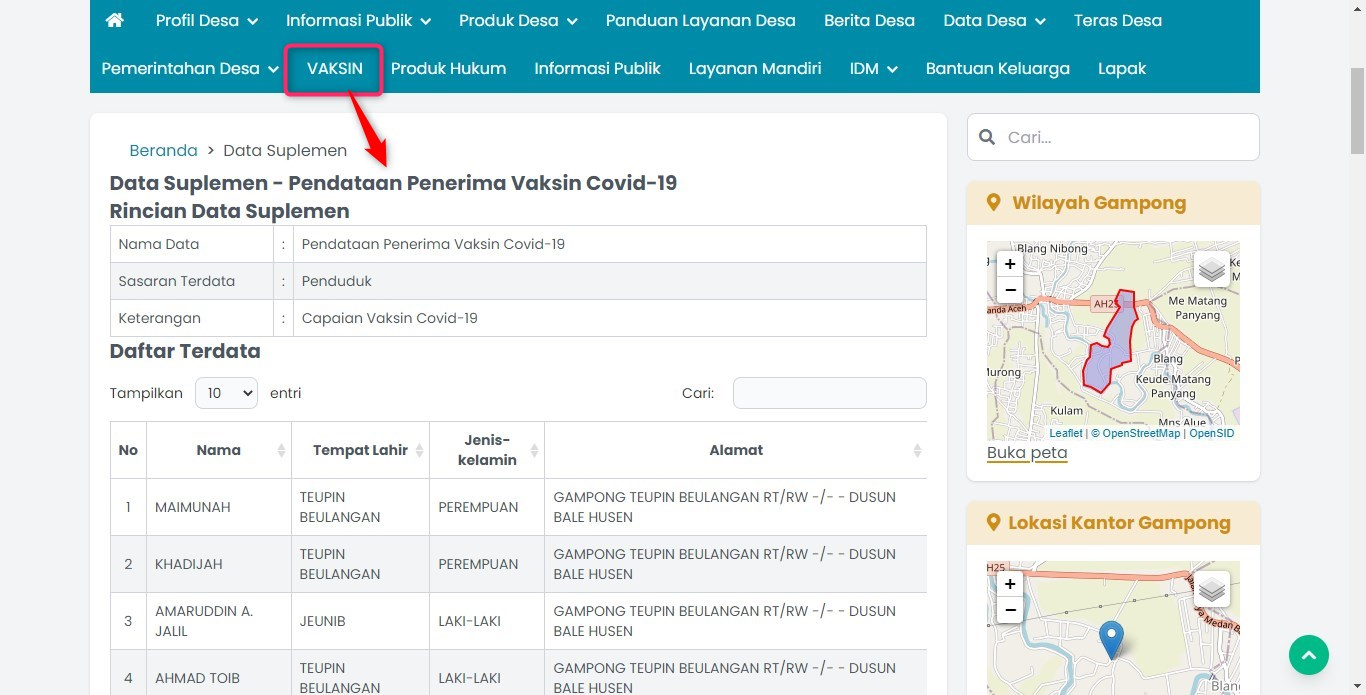Click the Buka peta link
Image resolution: width=1366 pixels, height=695 pixels.
click(x=1026, y=452)
